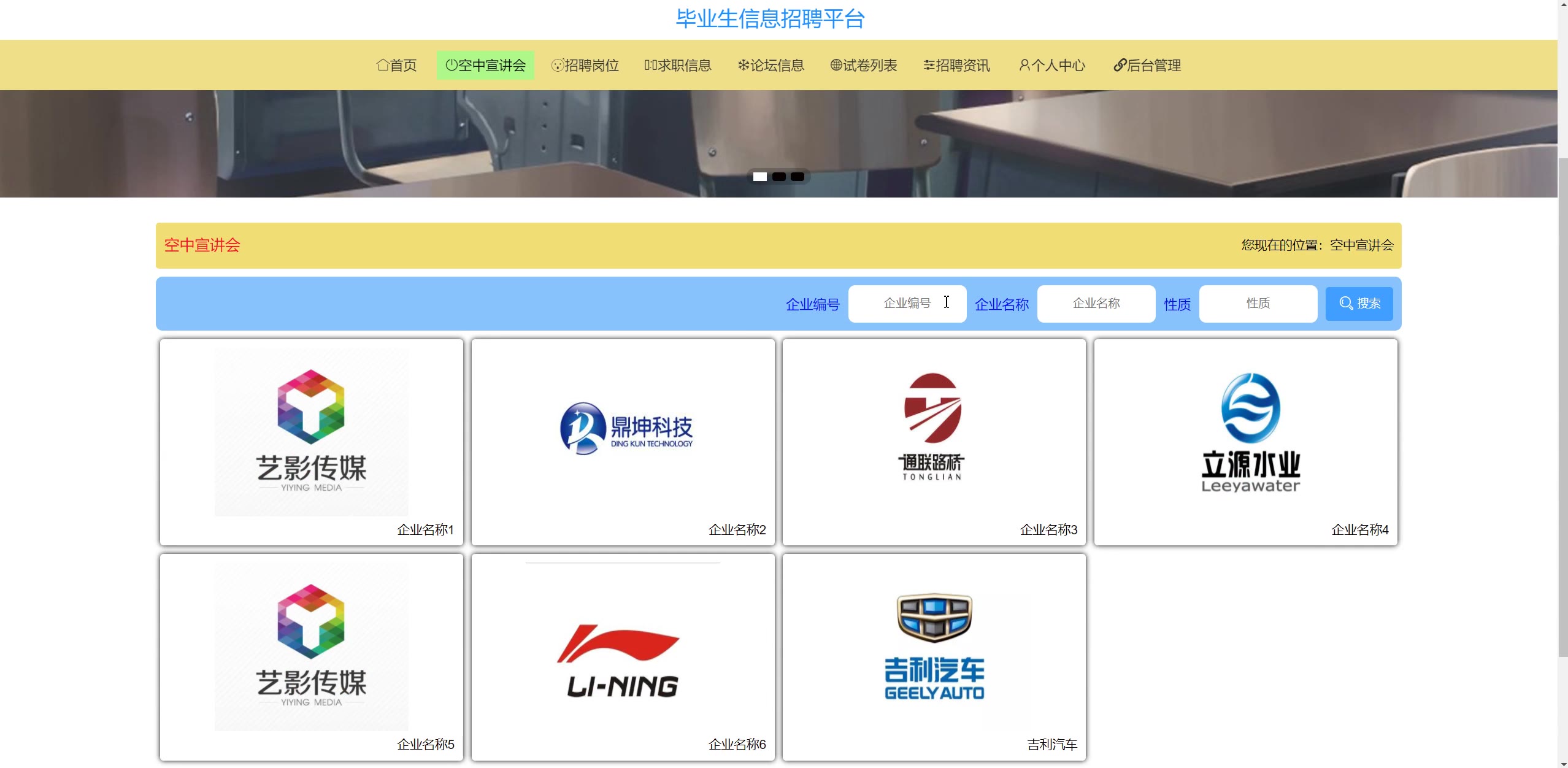Open the 通联路桥 company card

click(934, 442)
